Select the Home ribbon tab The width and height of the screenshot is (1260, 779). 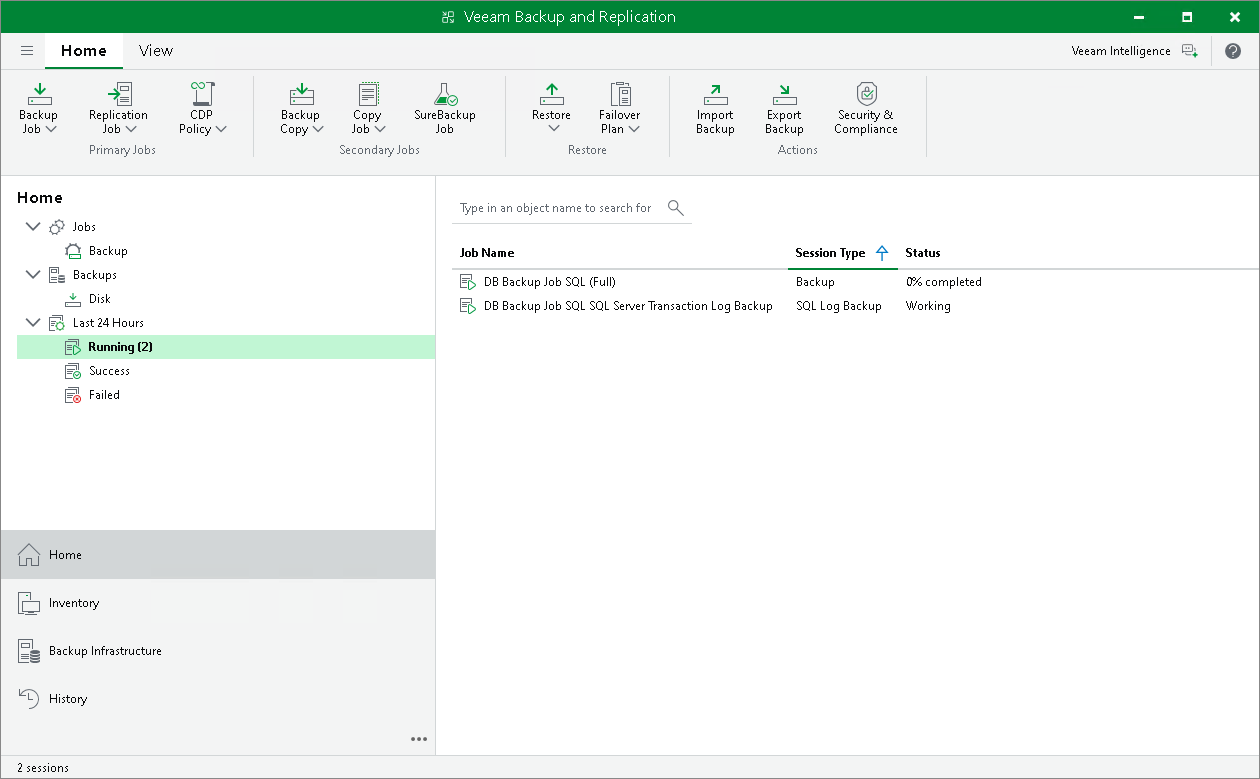coord(83,51)
